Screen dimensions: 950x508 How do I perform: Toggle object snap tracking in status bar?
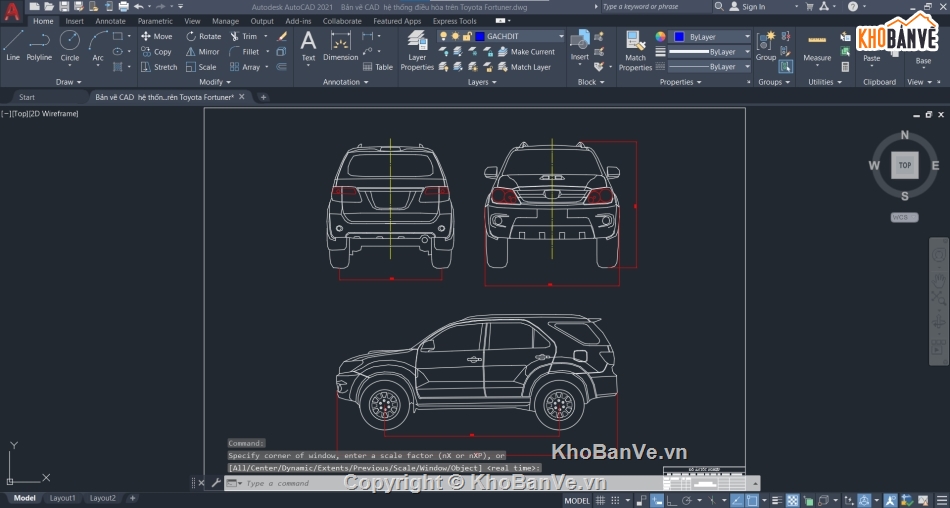(737, 501)
